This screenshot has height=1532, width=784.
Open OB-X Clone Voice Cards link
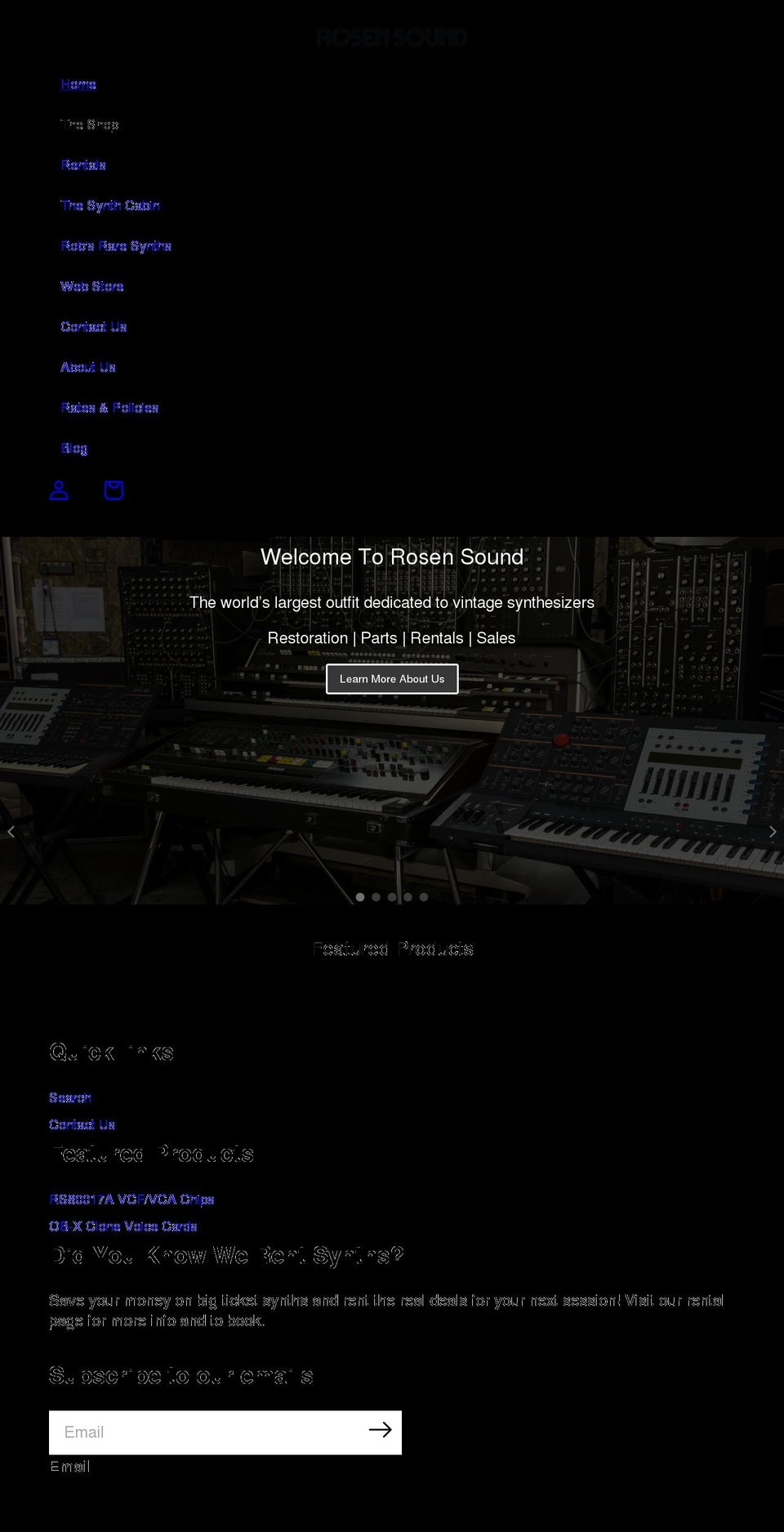pyautogui.click(x=123, y=1226)
